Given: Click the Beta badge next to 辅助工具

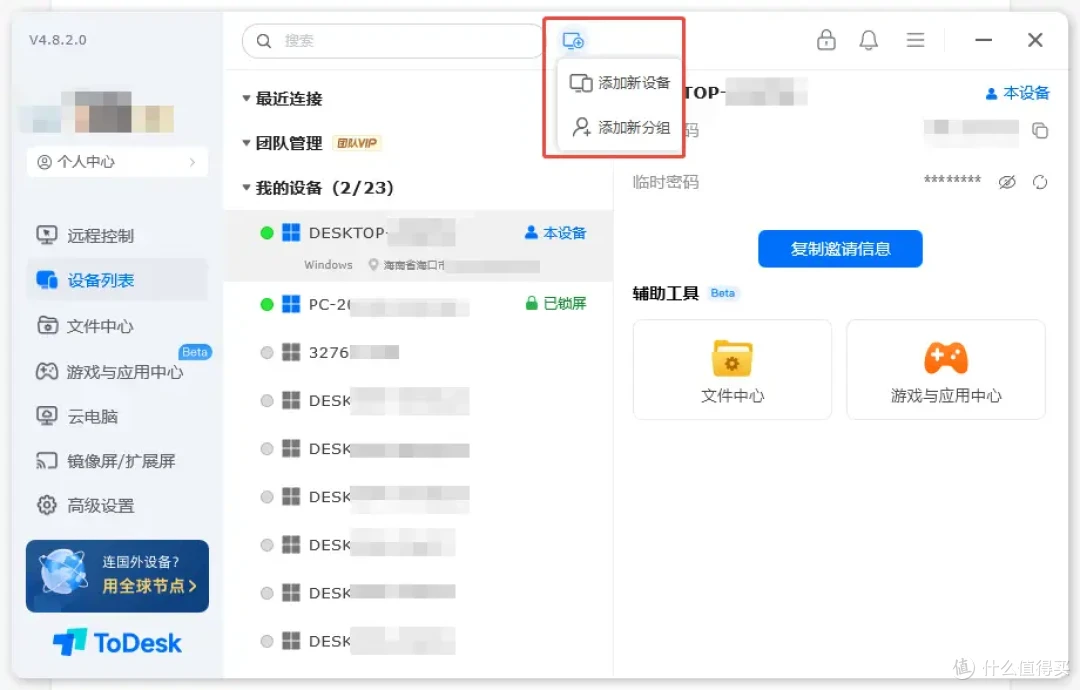Looking at the screenshot, I should click(723, 293).
